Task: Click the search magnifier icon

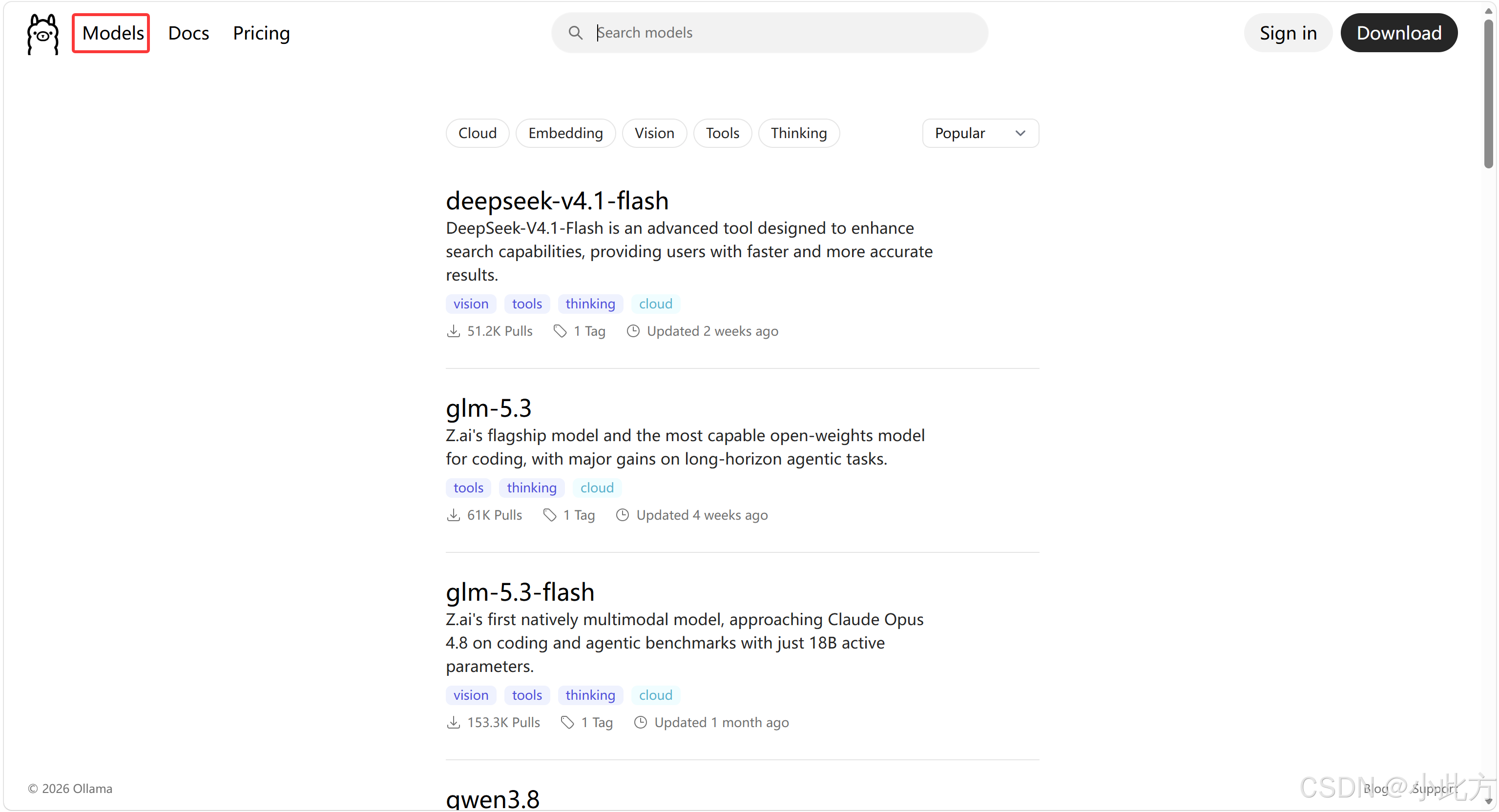Action: [575, 33]
